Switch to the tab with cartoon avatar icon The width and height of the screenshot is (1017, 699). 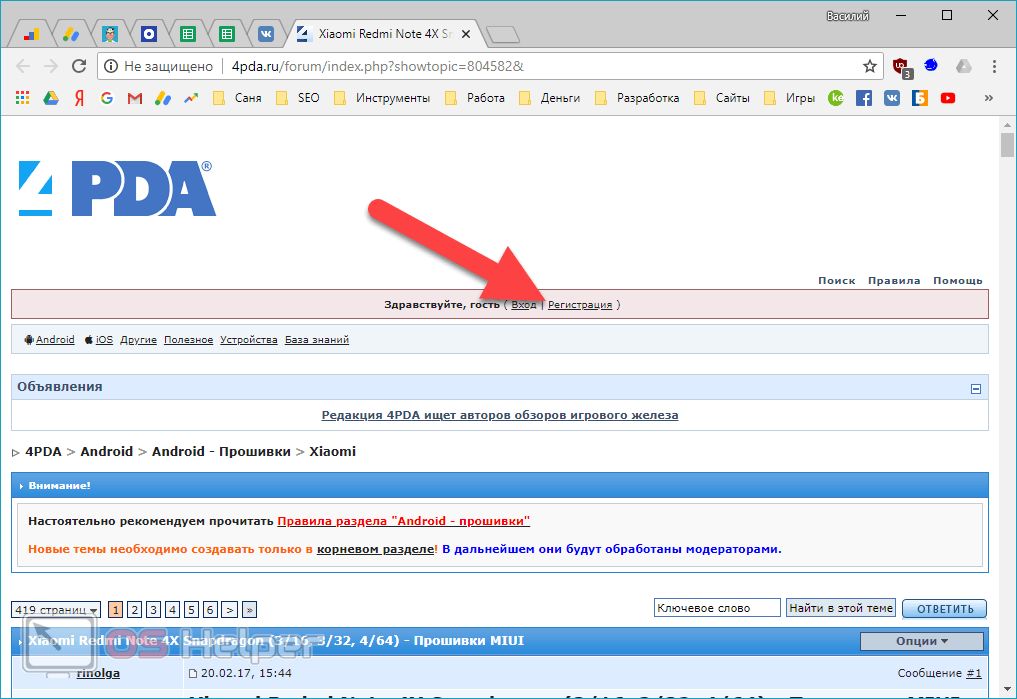110,34
